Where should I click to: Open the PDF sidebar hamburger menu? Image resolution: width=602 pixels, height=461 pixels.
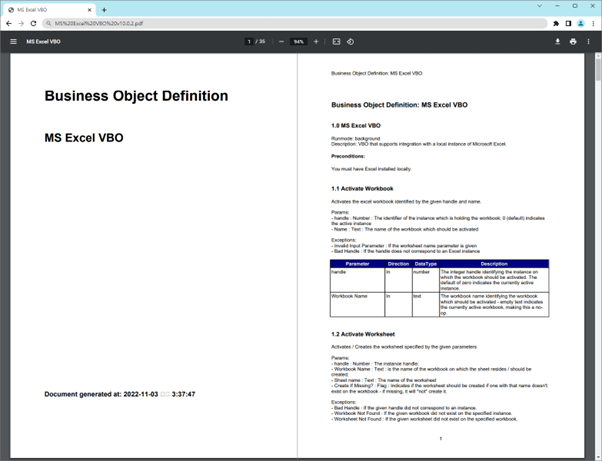pyautogui.click(x=13, y=41)
